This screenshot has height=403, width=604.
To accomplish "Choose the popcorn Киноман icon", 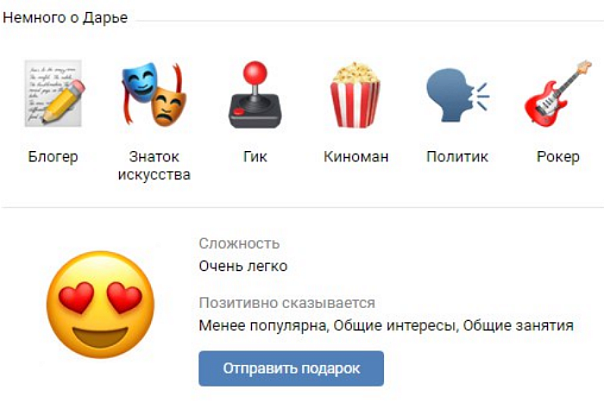I will [356, 95].
